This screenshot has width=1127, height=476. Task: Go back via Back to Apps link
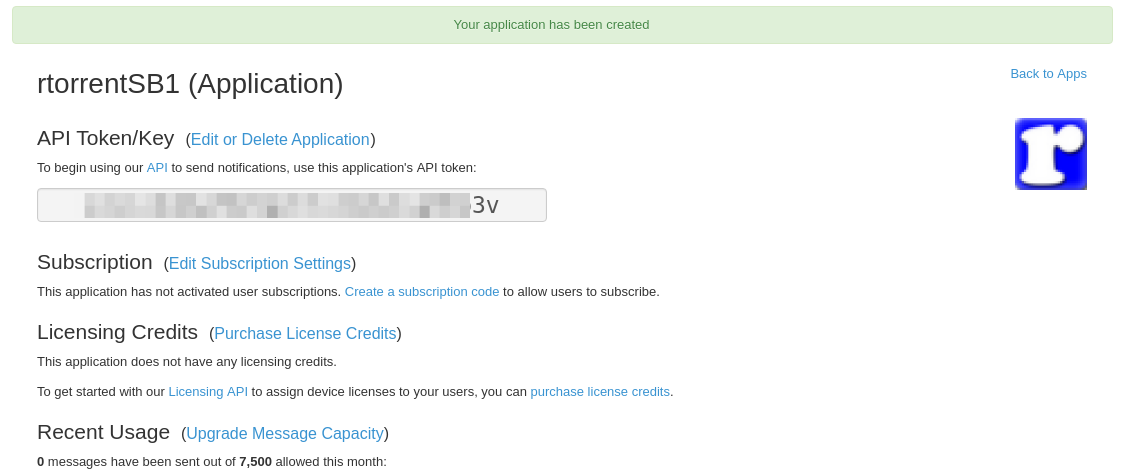point(1048,73)
